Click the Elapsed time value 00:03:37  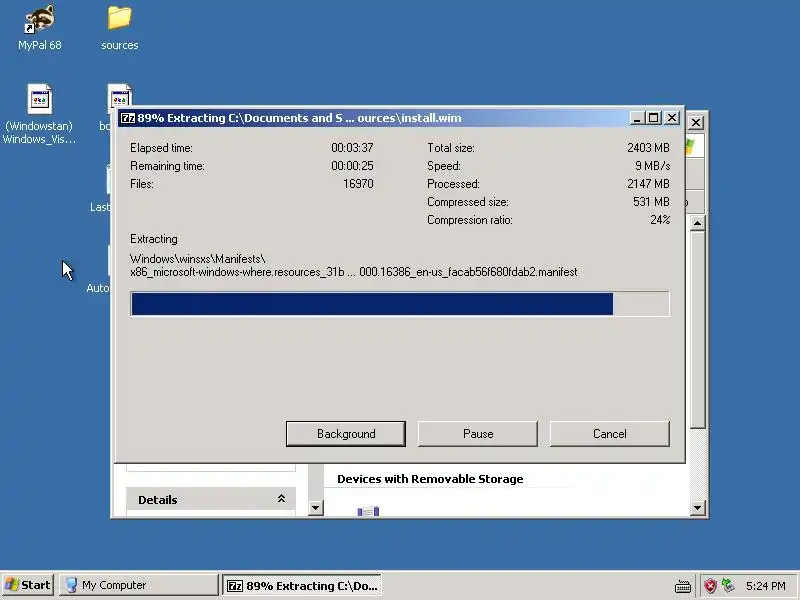pos(352,148)
